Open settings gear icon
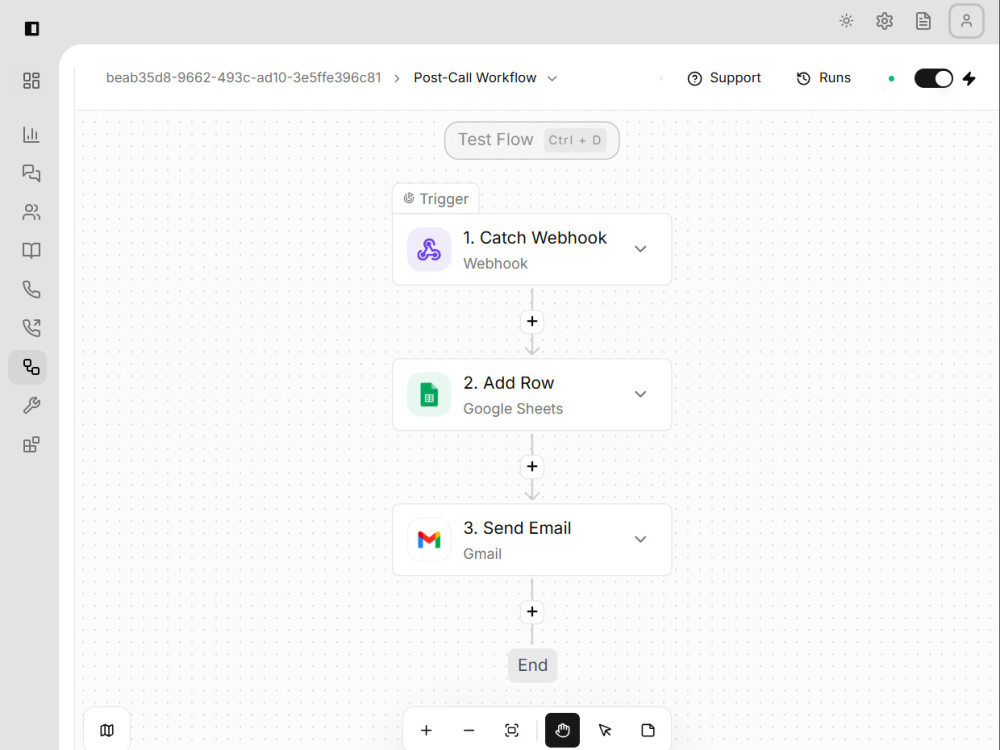Screen dimensions: 1000x750 click(885, 21)
